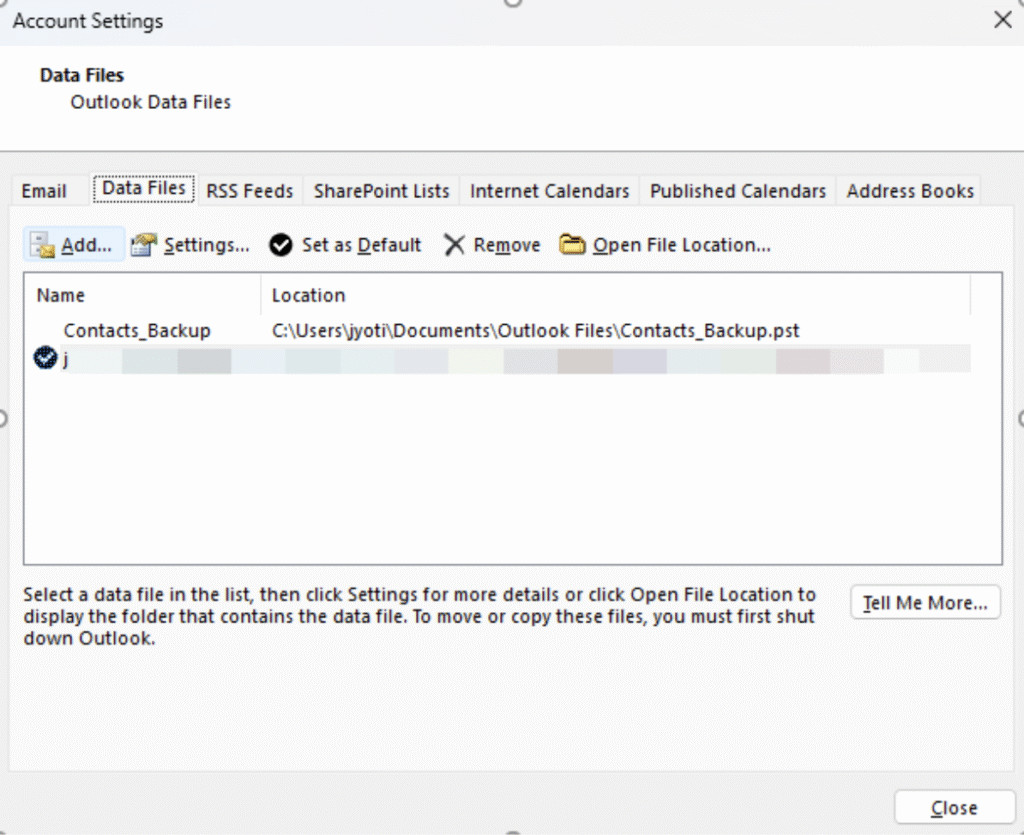1024x835 pixels.
Task: Switch to the SharePoint Lists tab
Action: click(381, 190)
